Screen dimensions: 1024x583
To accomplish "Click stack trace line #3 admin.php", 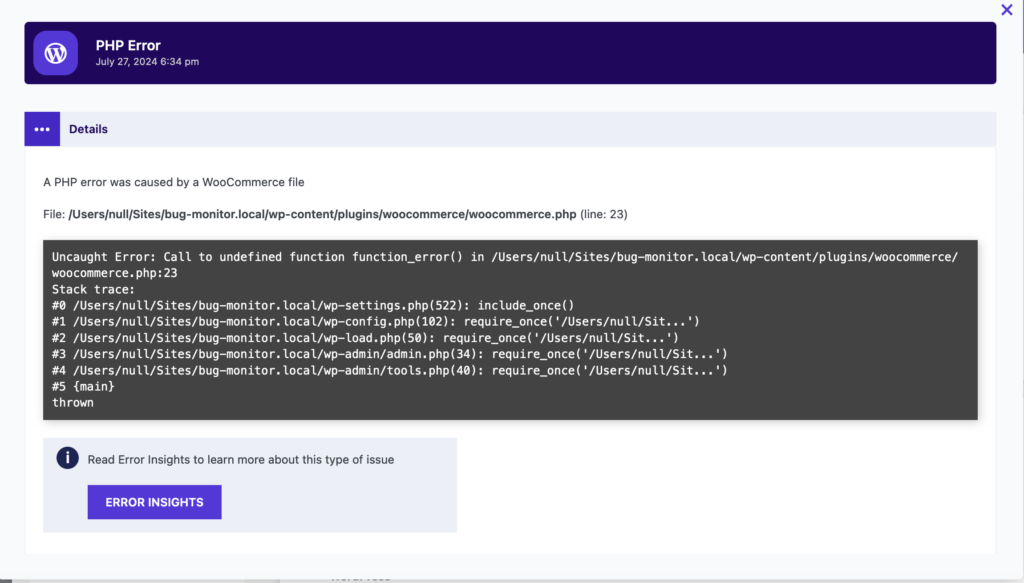I will tap(390, 354).
